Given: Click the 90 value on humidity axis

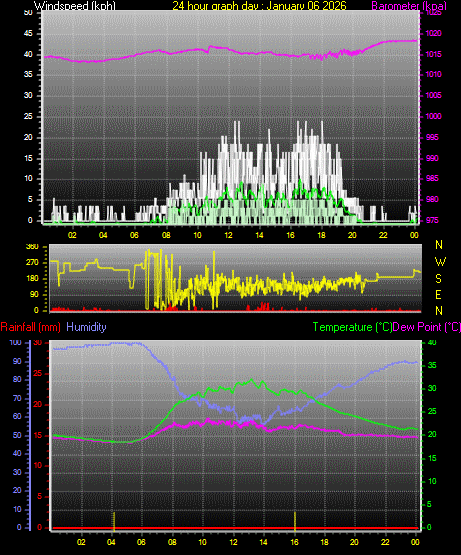Looking at the screenshot, I should pyautogui.click(x=17, y=361).
